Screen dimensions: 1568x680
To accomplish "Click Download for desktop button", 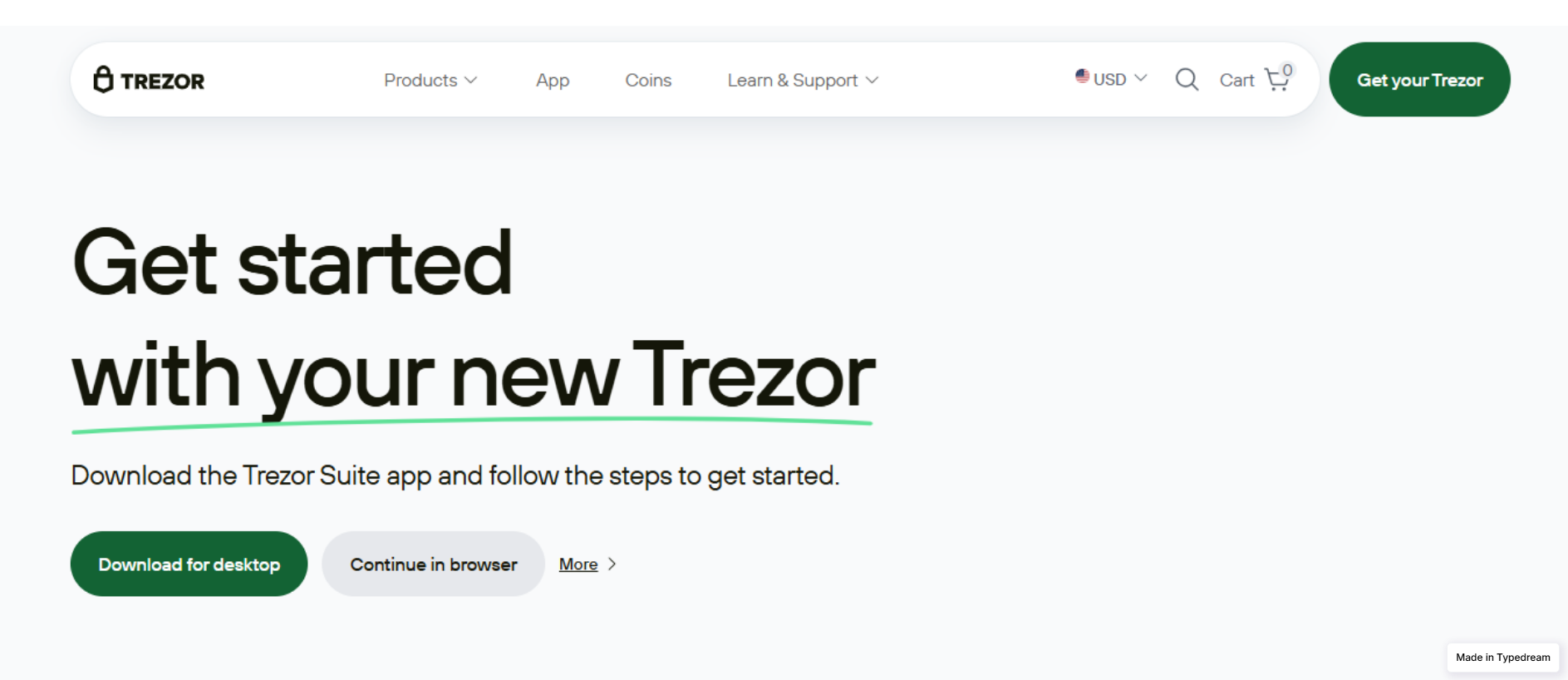I will pyautogui.click(x=189, y=564).
